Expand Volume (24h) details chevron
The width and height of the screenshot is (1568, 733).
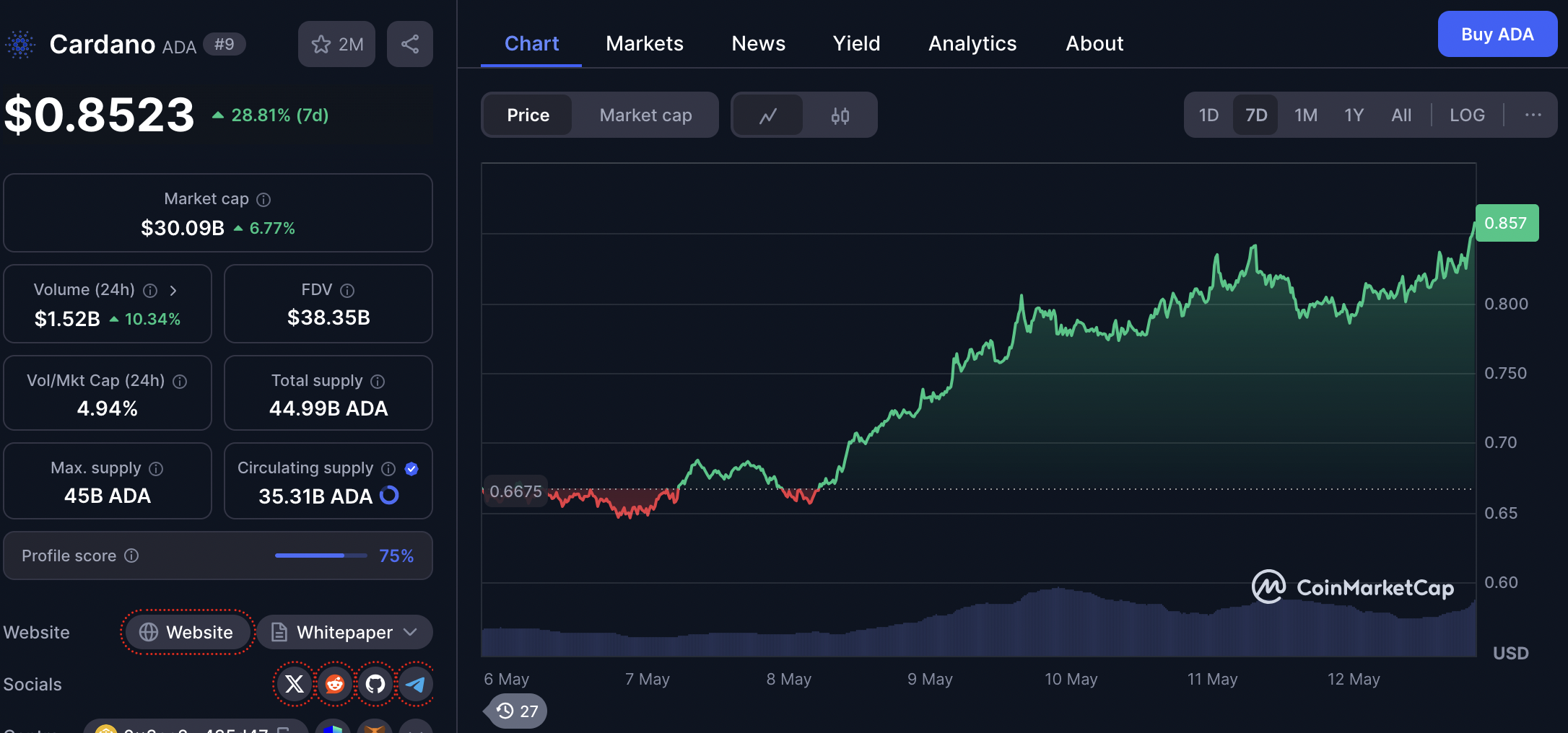pyautogui.click(x=173, y=290)
